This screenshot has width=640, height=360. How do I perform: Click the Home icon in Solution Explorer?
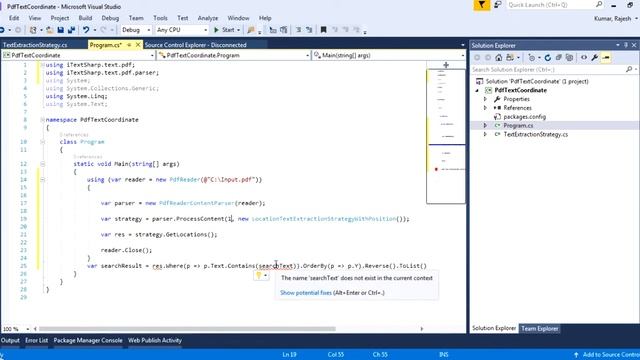[498, 58]
